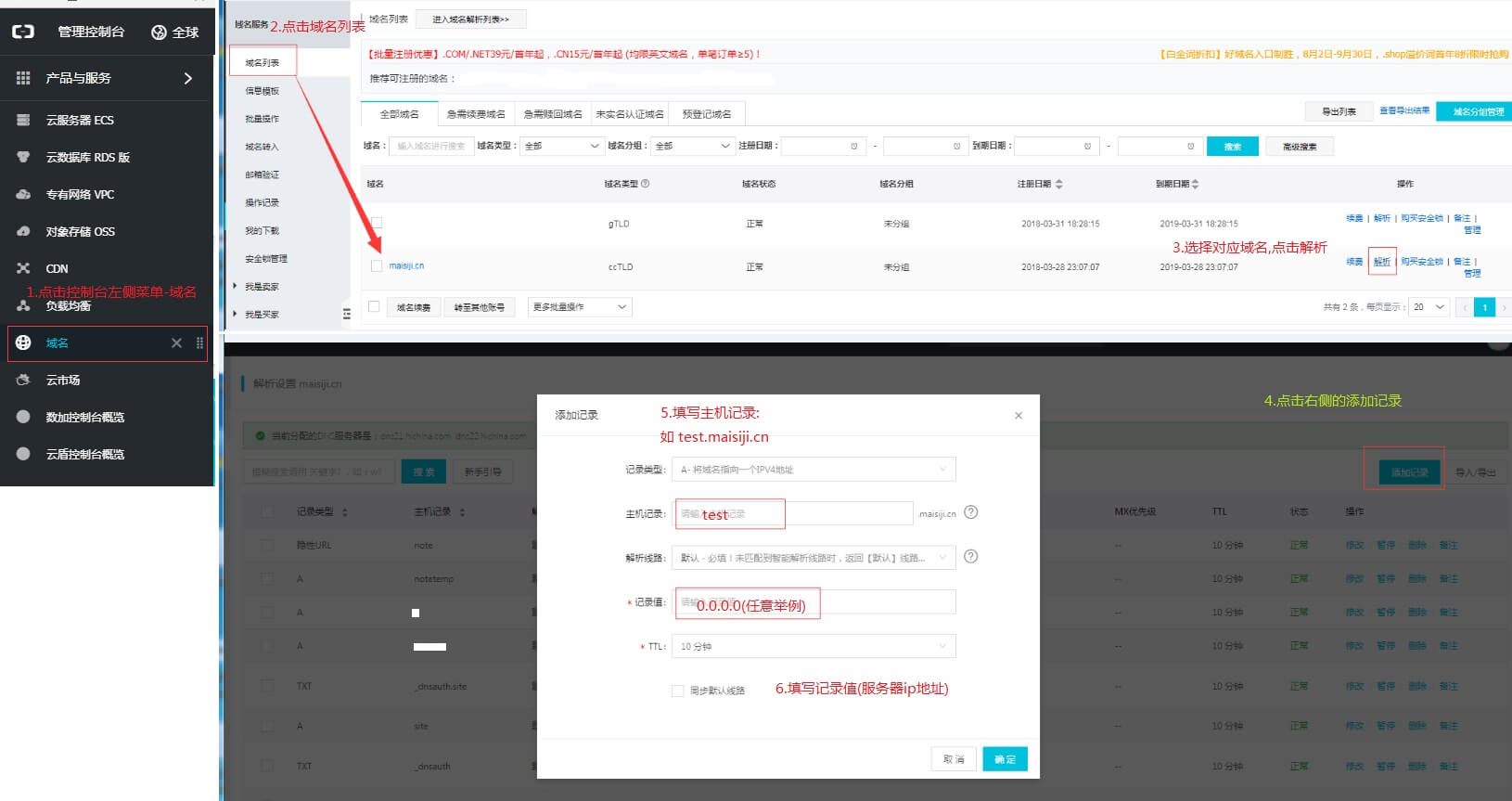Click the 云数据库 RDS 版 icon
Image resolution: width=1512 pixels, height=801 pixels.
coord(23,157)
